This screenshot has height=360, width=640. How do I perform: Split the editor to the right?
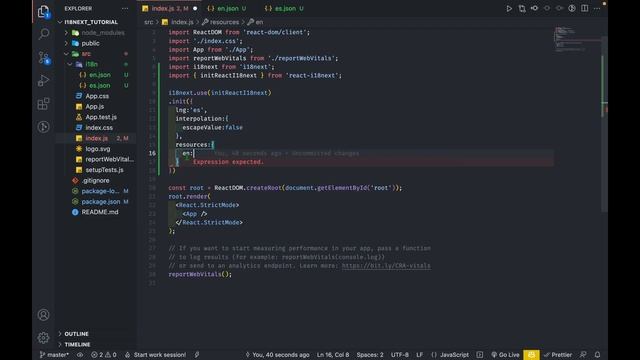click(584, 8)
